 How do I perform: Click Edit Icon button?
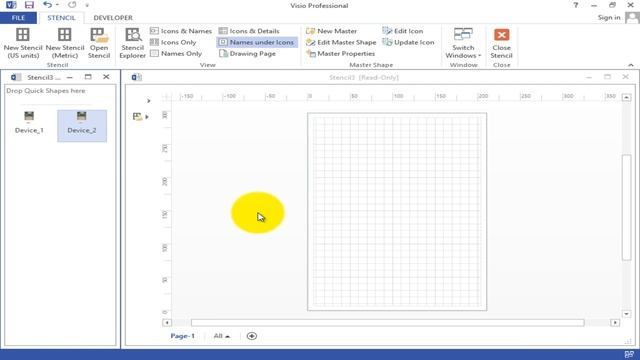coord(402,31)
